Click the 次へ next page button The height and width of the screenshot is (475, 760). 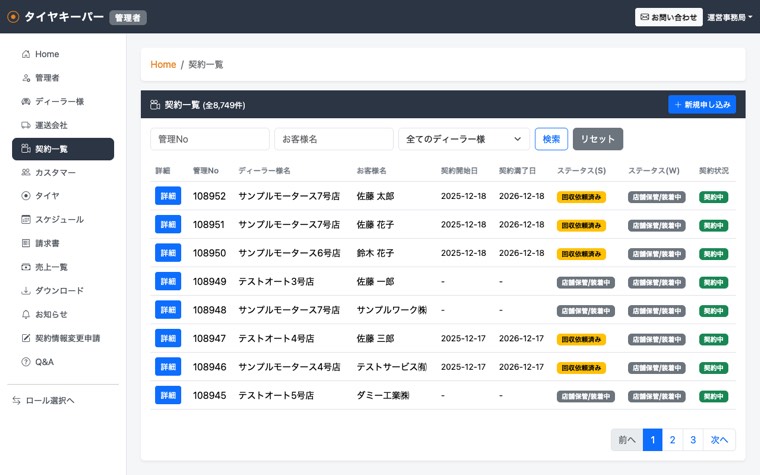[719, 440]
